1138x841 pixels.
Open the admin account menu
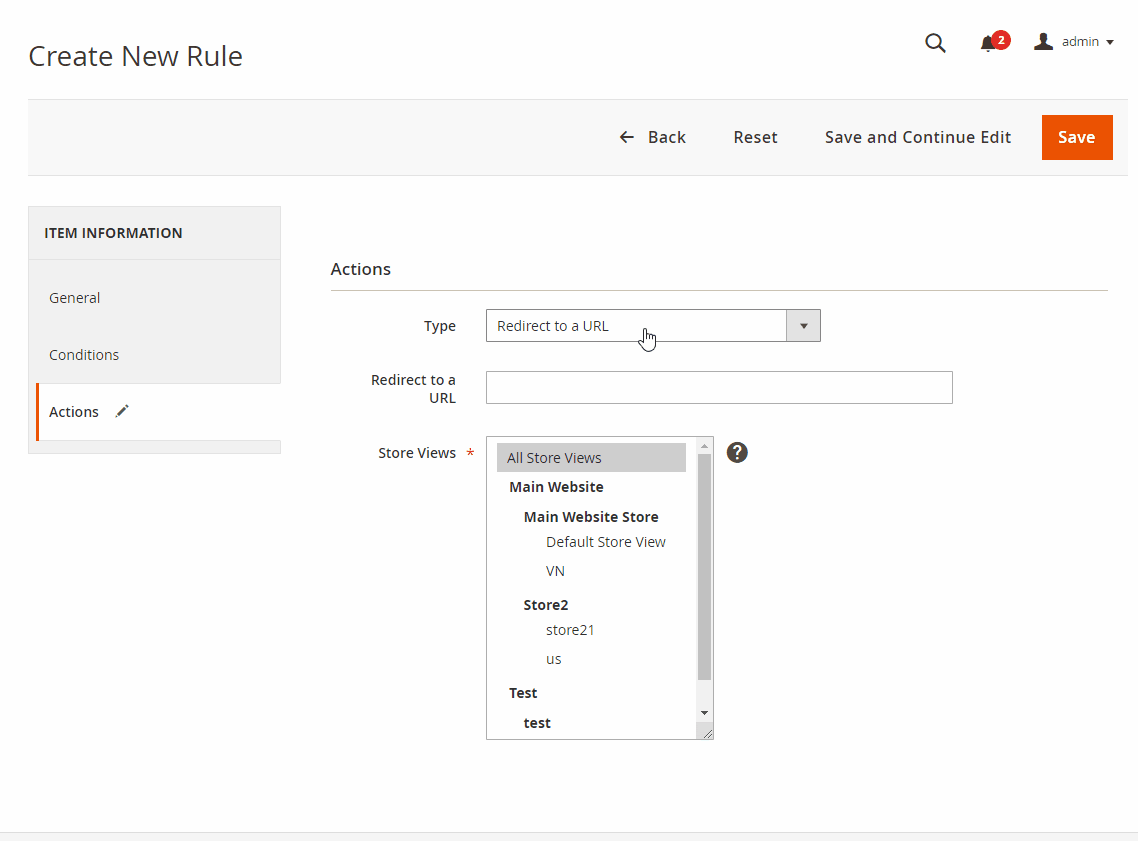point(1074,42)
